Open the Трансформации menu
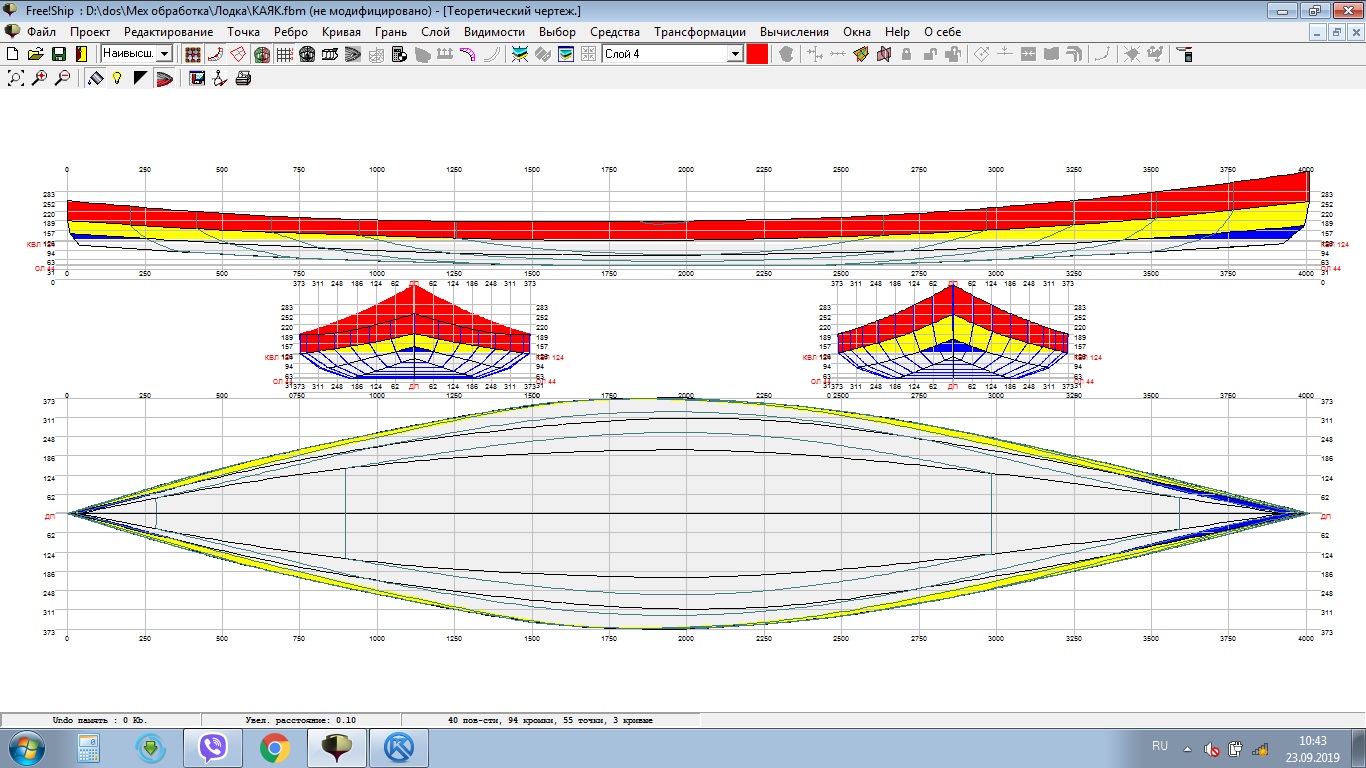This screenshot has height=768, width=1366. (x=699, y=32)
